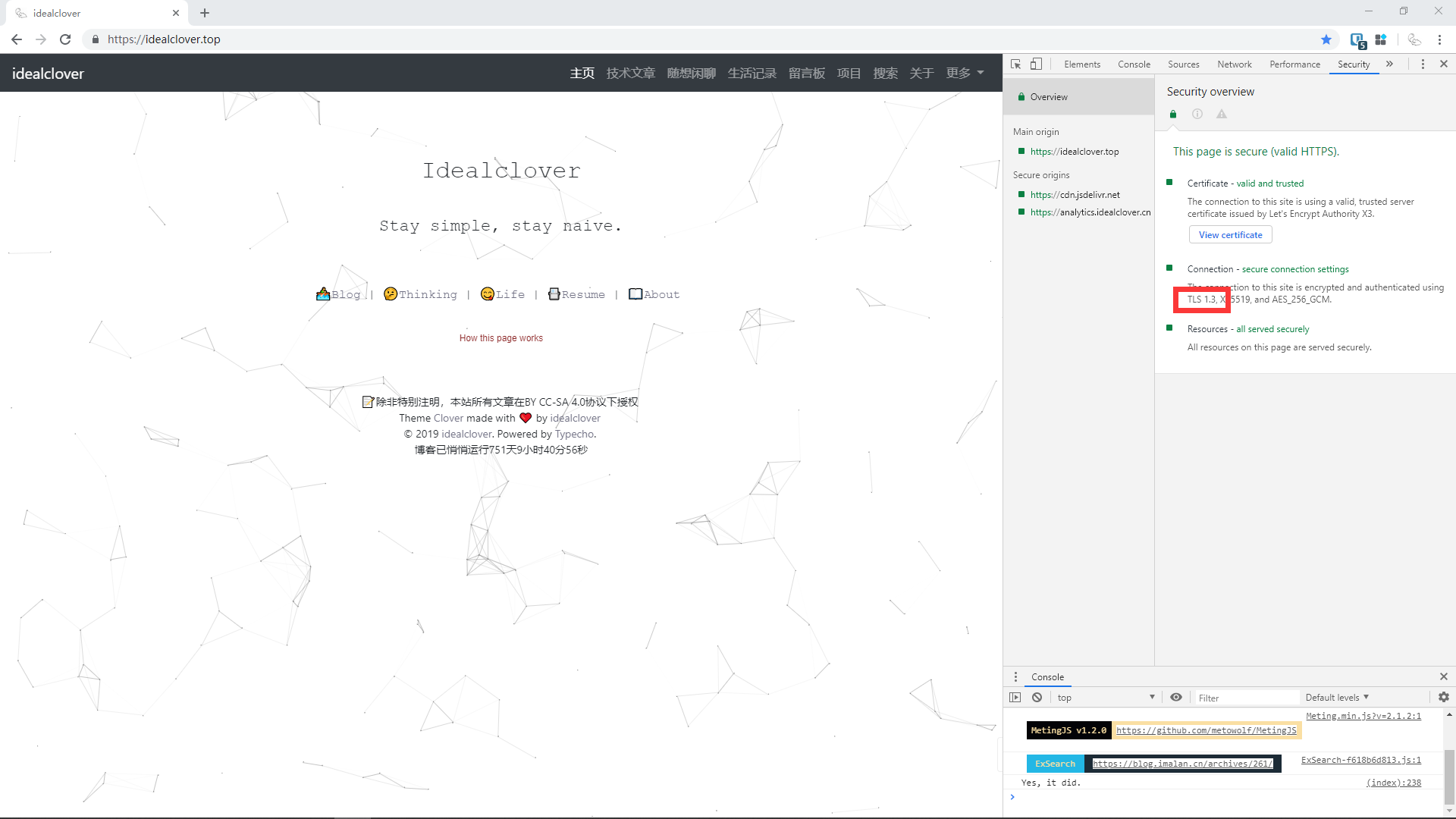Image resolution: width=1456 pixels, height=819 pixels.
Task: Select the analytics.idealclover.cn secure origin
Action: pyautogui.click(x=1090, y=212)
